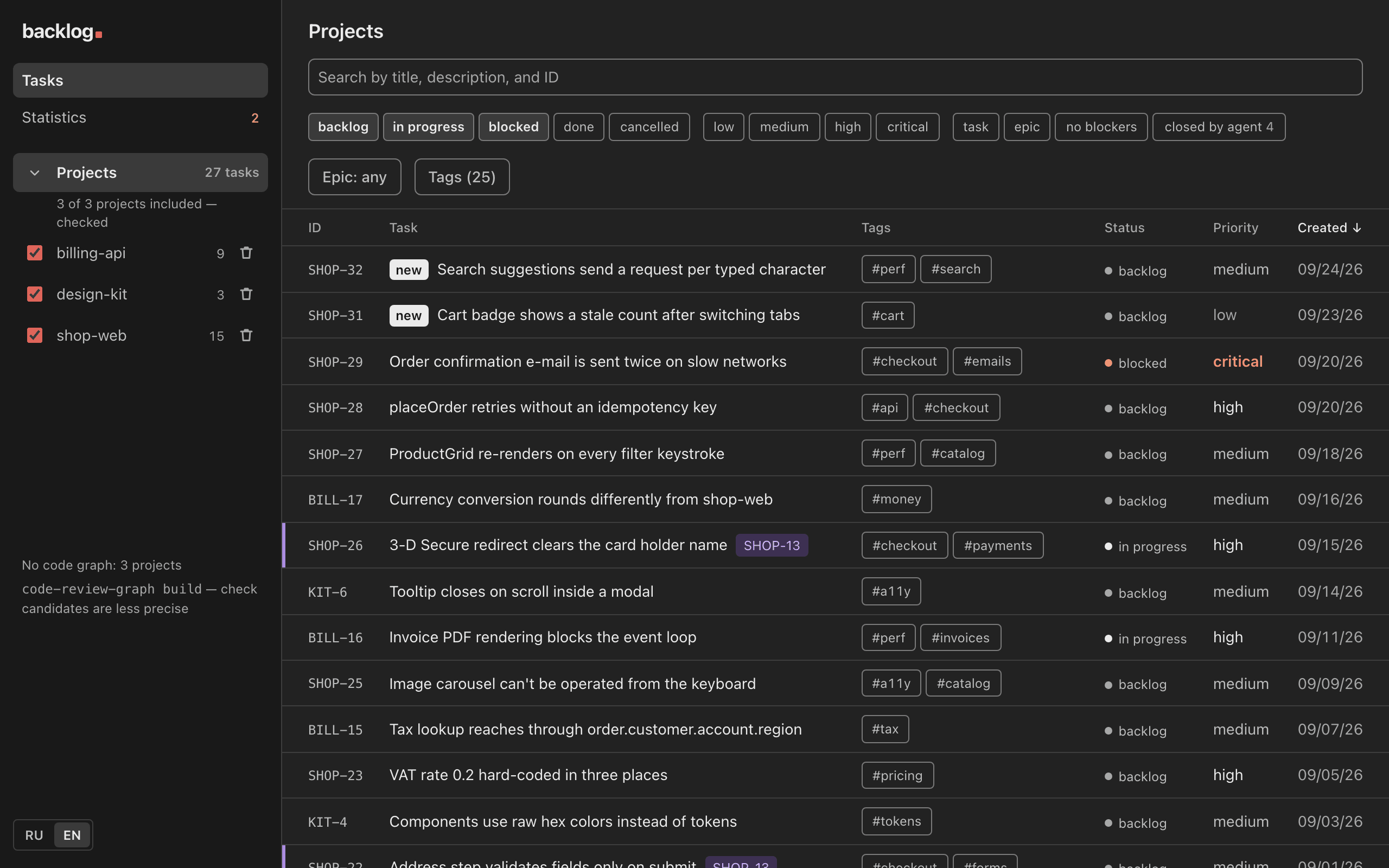Viewport: 1389px width, 868px height.
Task: Click #pricing tag on SHOP-23
Action: coord(897,776)
